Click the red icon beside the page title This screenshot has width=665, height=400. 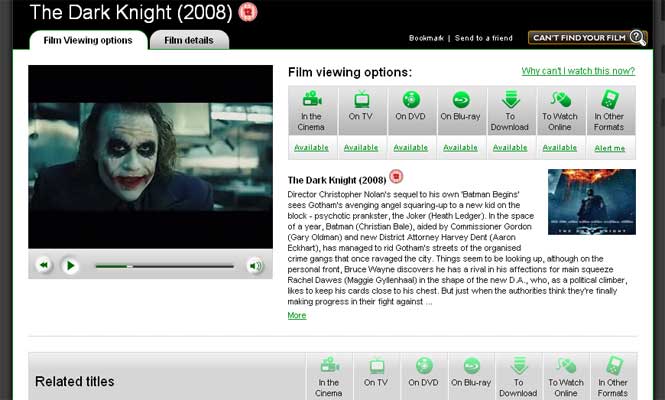point(248,12)
